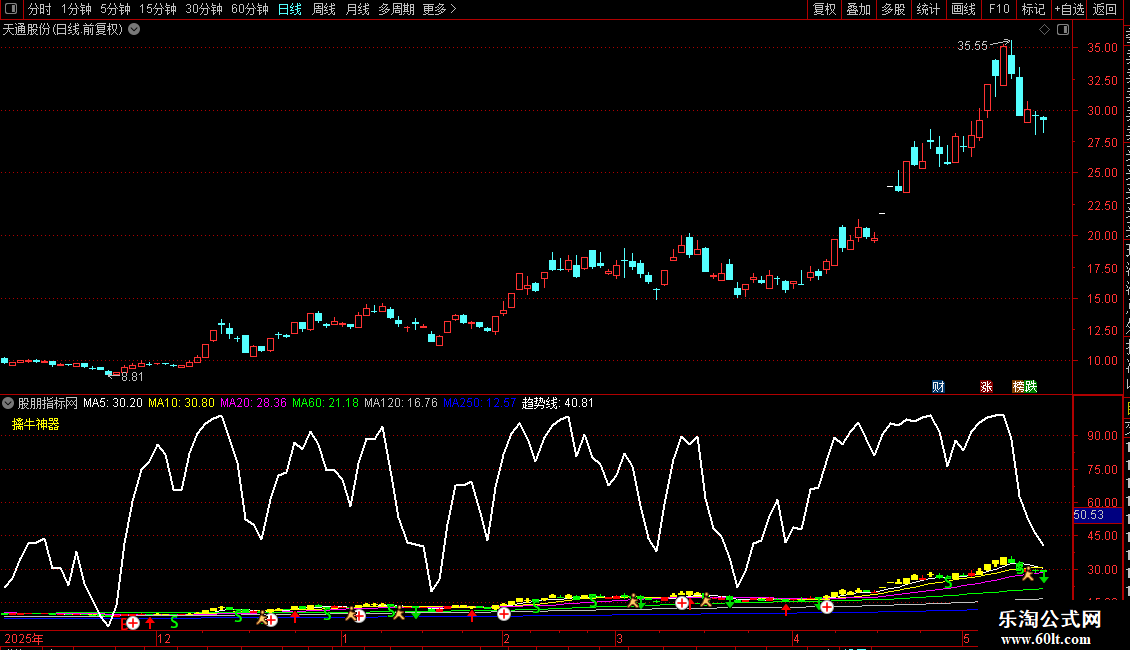Click the 股朋指标网 indicator name
Image resolution: width=1130 pixels, height=650 pixels.
(48, 403)
